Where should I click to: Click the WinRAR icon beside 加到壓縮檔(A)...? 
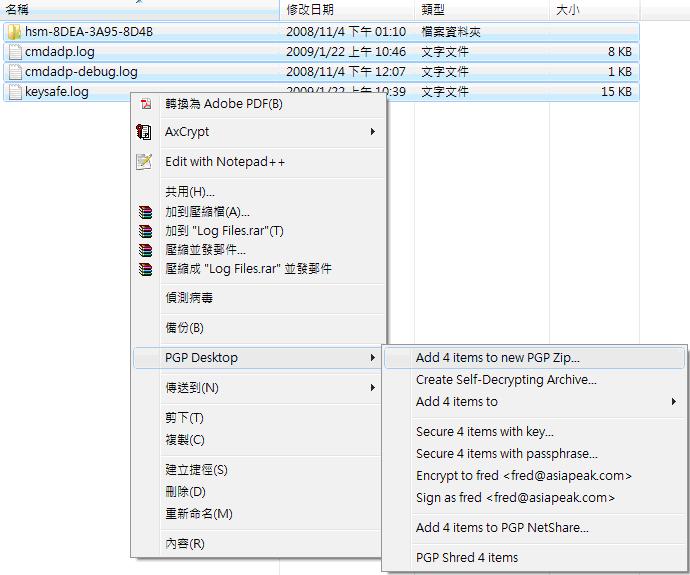146,211
